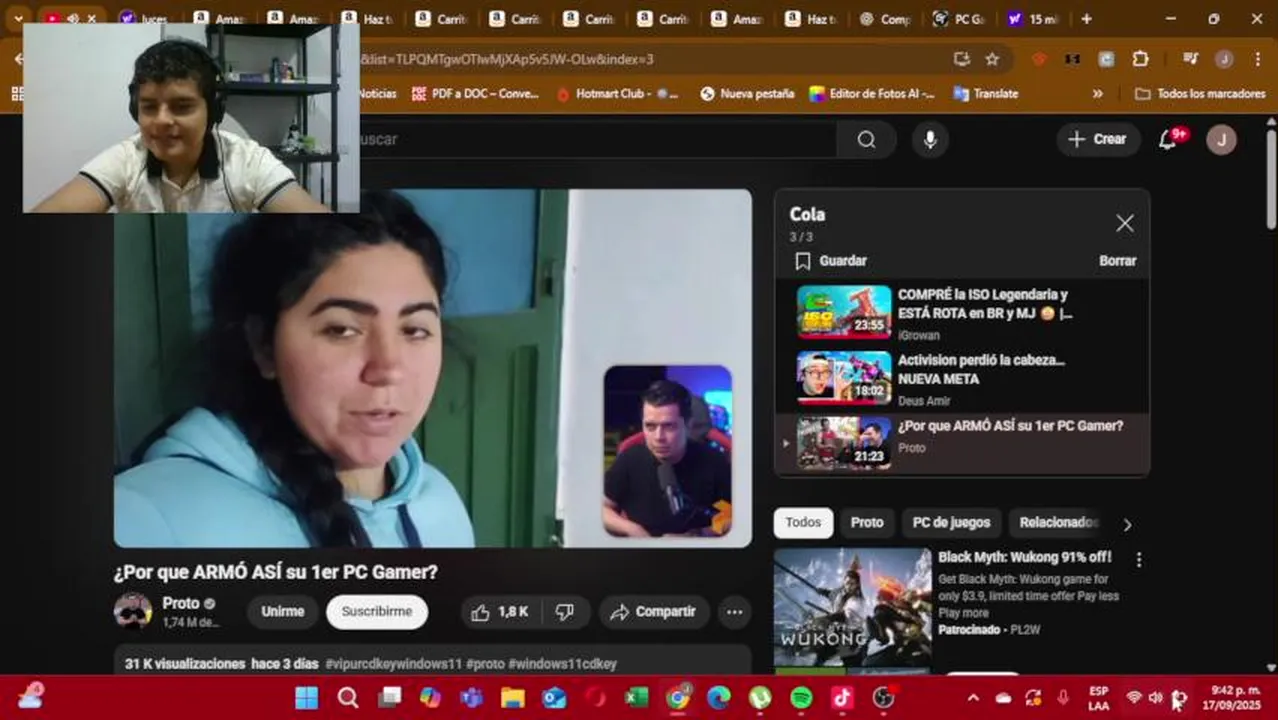
Task: Open the YouTube account avatar menu
Action: (1221, 139)
